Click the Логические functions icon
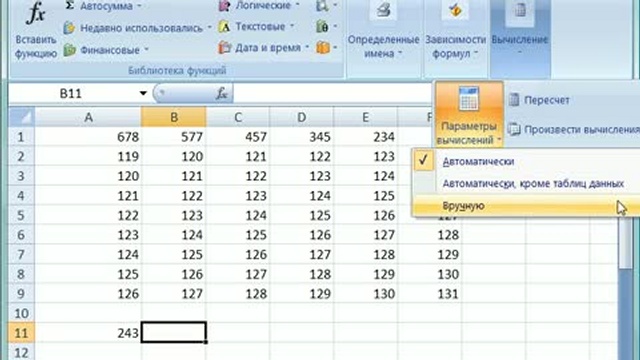The width and height of the screenshot is (640, 360). 224,6
